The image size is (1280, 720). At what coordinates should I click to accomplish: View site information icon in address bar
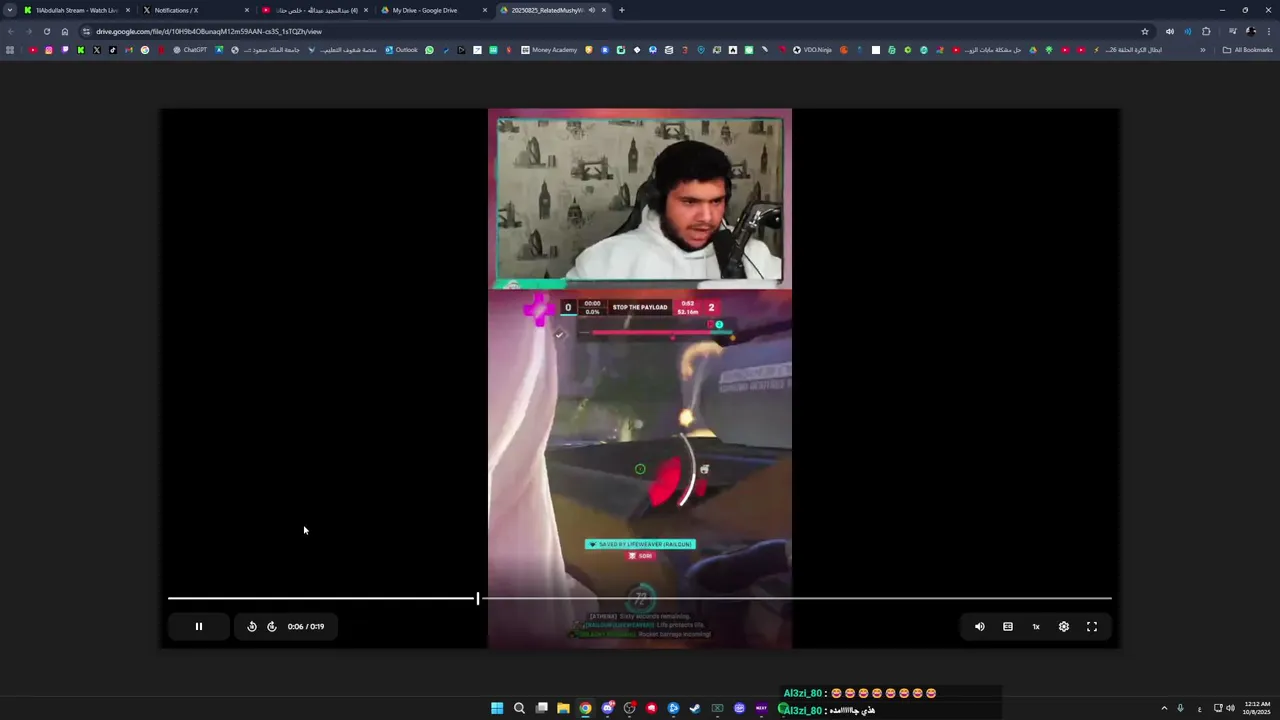coord(87,31)
